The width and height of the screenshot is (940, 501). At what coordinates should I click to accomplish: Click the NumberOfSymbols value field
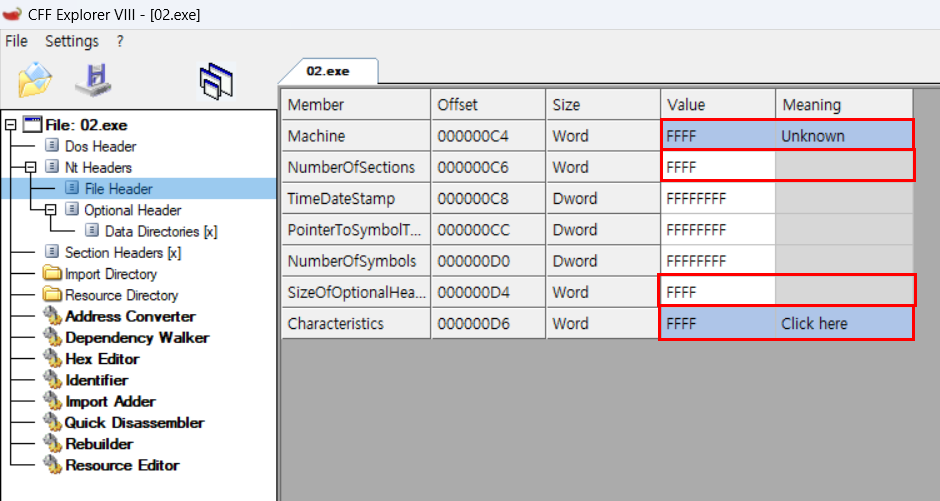click(x=718, y=261)
